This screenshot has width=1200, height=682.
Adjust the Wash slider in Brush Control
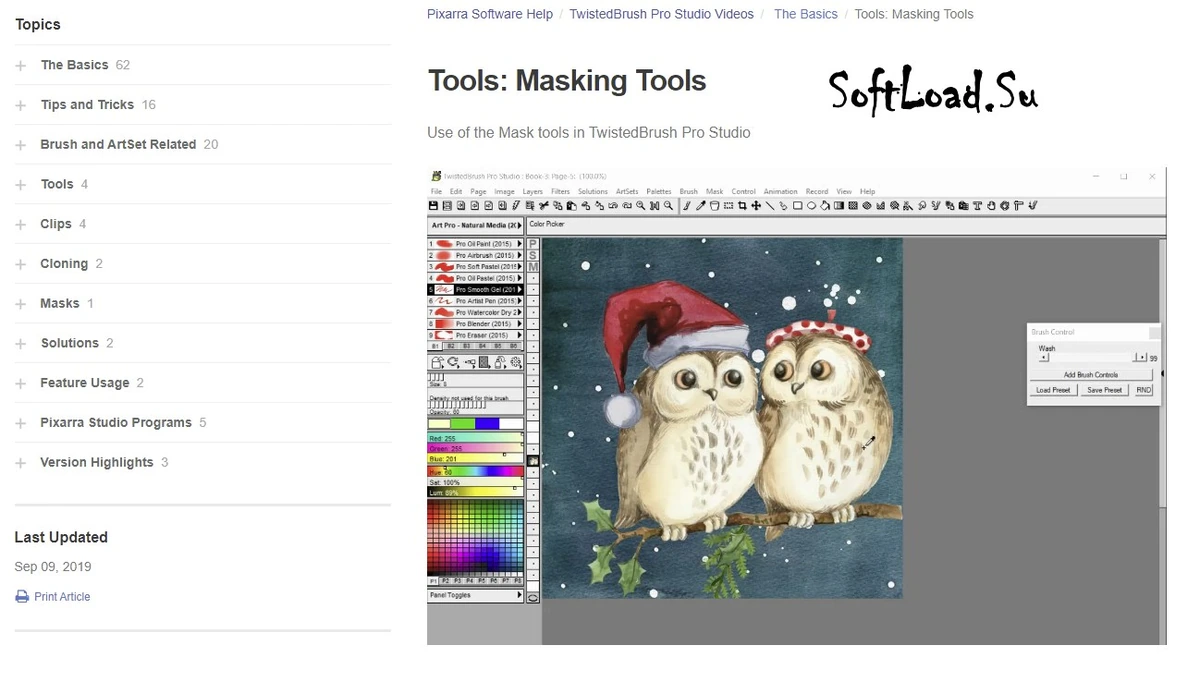click(1091, 357)
